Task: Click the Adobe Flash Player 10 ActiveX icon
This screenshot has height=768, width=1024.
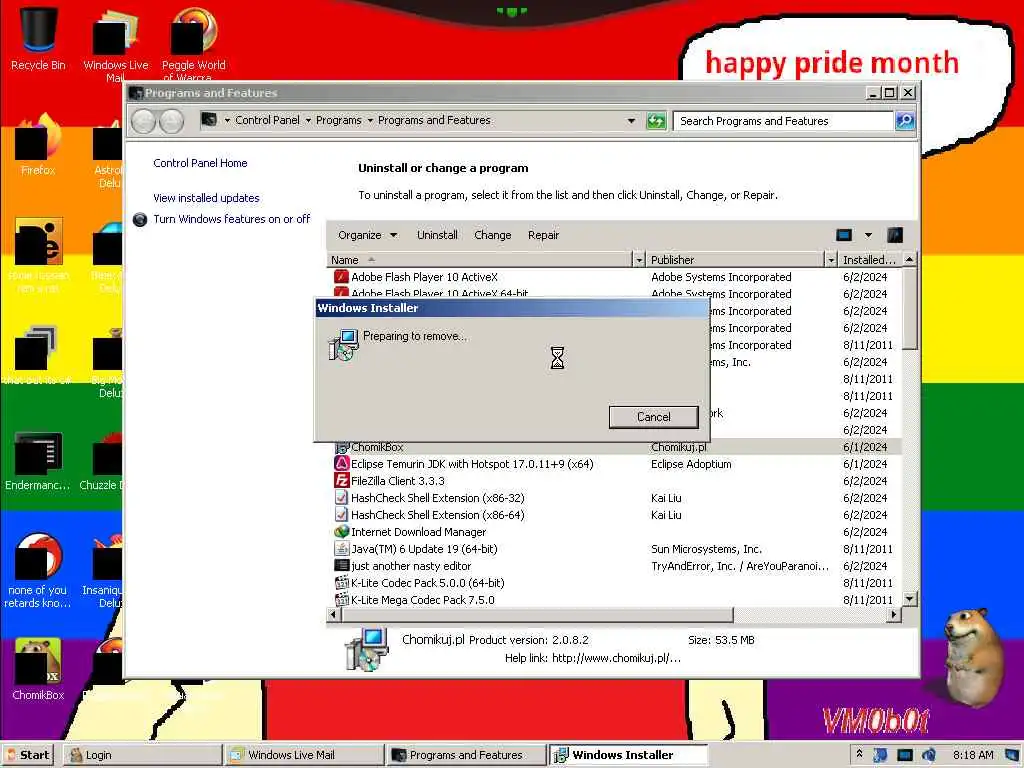Action: (x=341, y=277)
